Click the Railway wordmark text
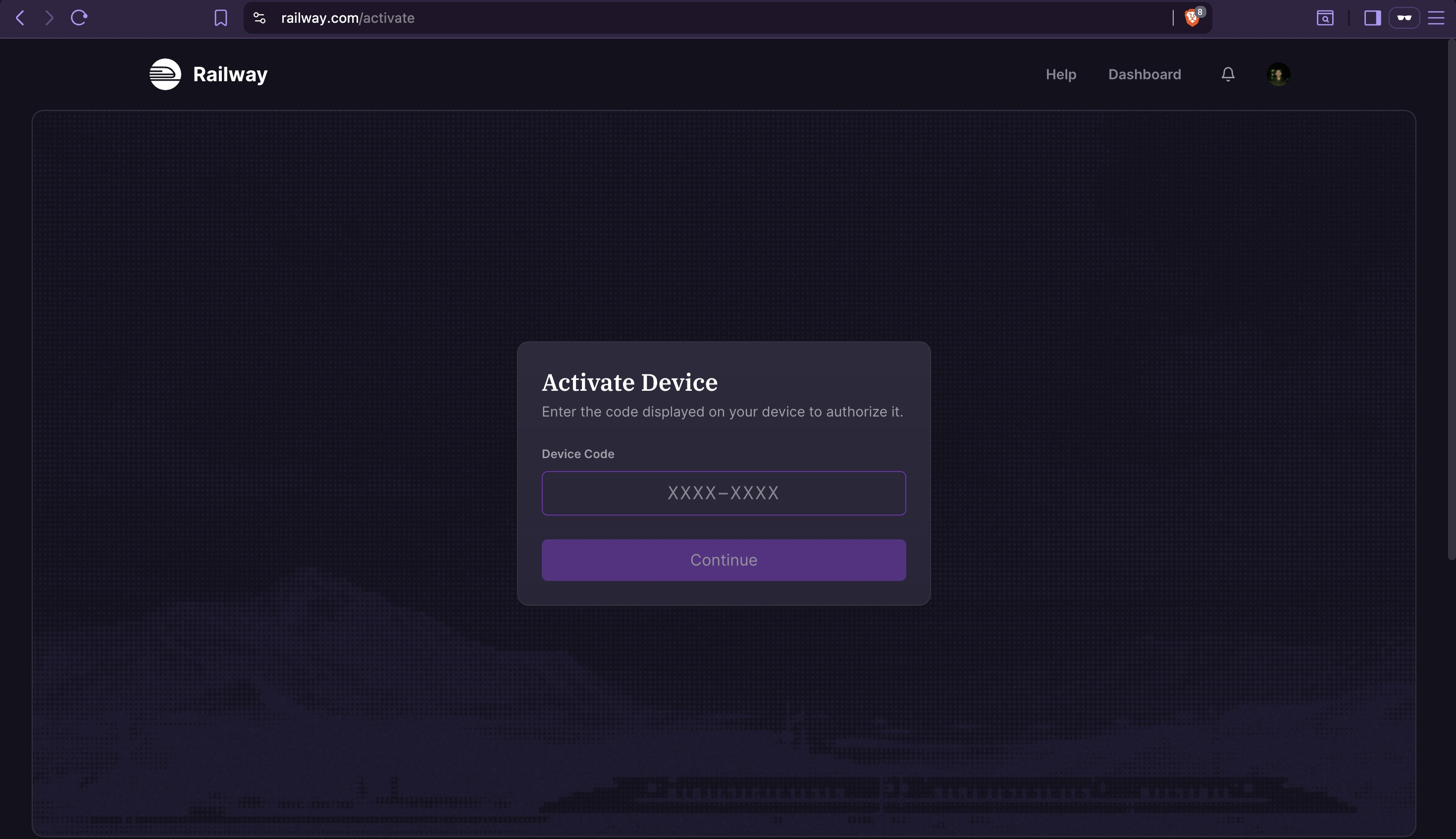The width and height of the screenshot is (1456, 839). 230,74
